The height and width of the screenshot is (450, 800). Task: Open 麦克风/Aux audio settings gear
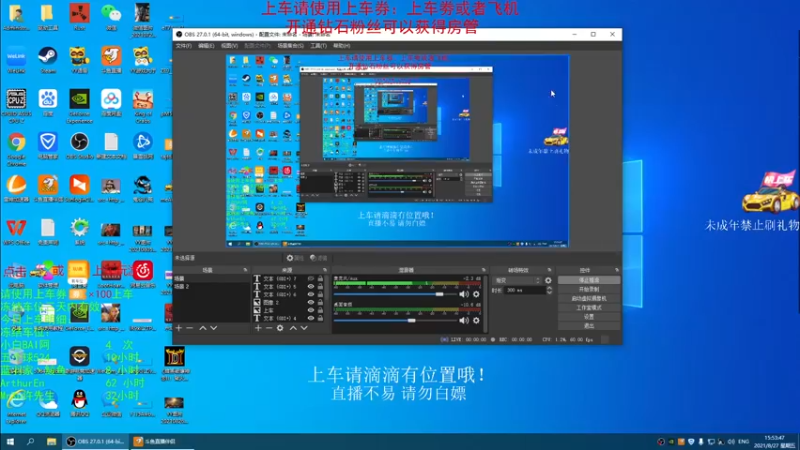476,294
